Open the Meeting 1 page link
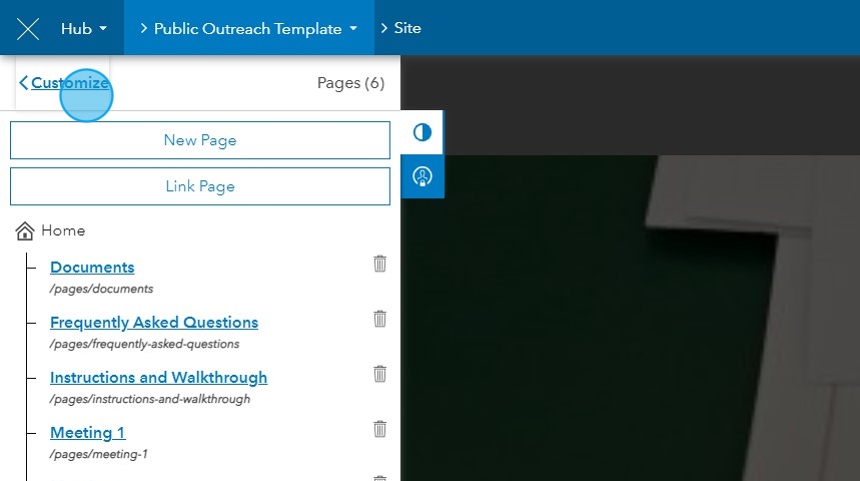This screenshot has height=481, width=860. [88, 433]
